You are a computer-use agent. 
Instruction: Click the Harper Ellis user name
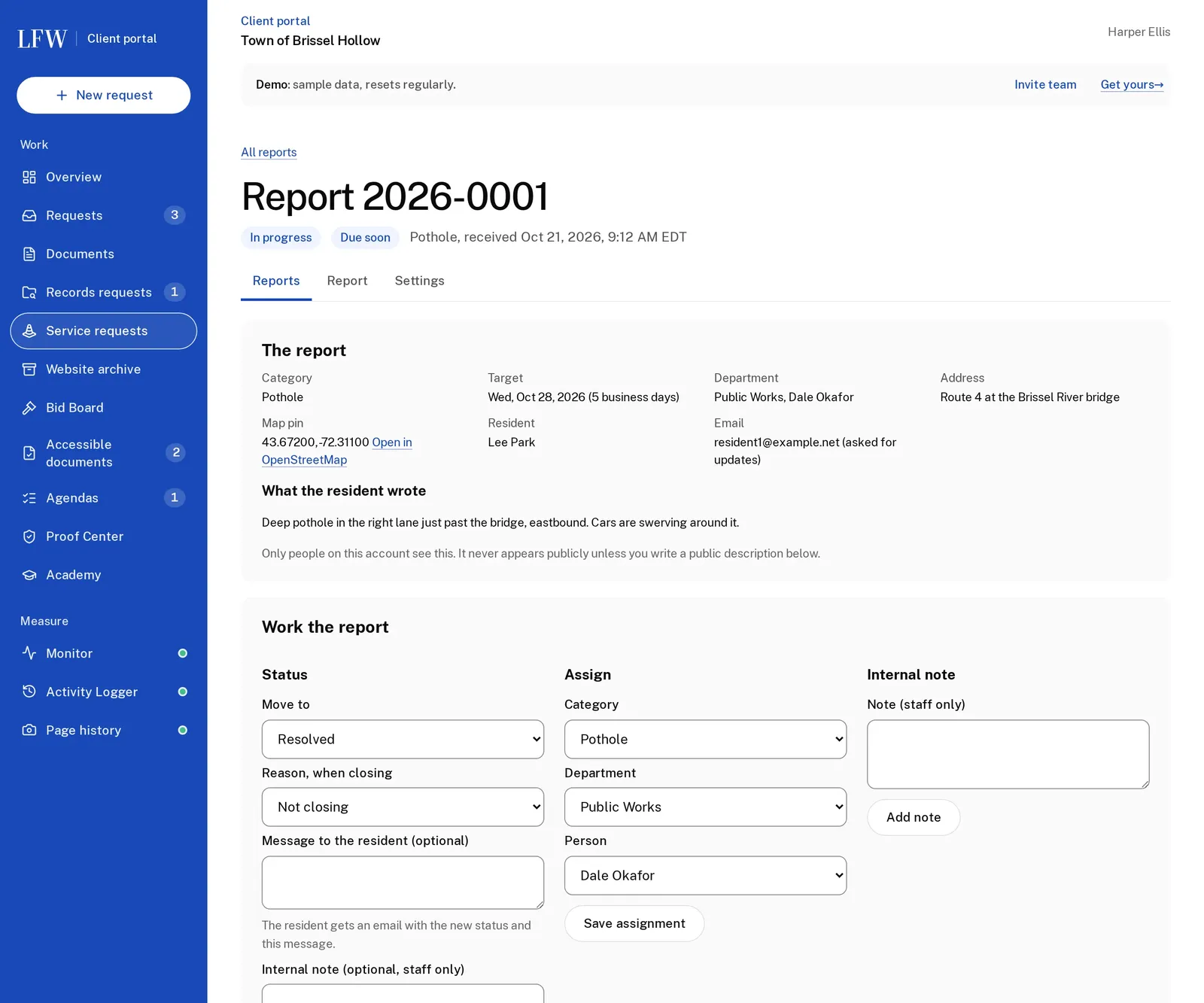click(x=1139, y=32)
